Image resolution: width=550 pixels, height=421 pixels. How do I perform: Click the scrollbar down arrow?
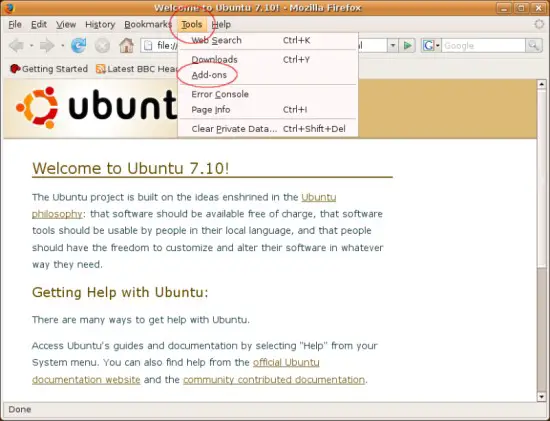click(x=542, y=397)
